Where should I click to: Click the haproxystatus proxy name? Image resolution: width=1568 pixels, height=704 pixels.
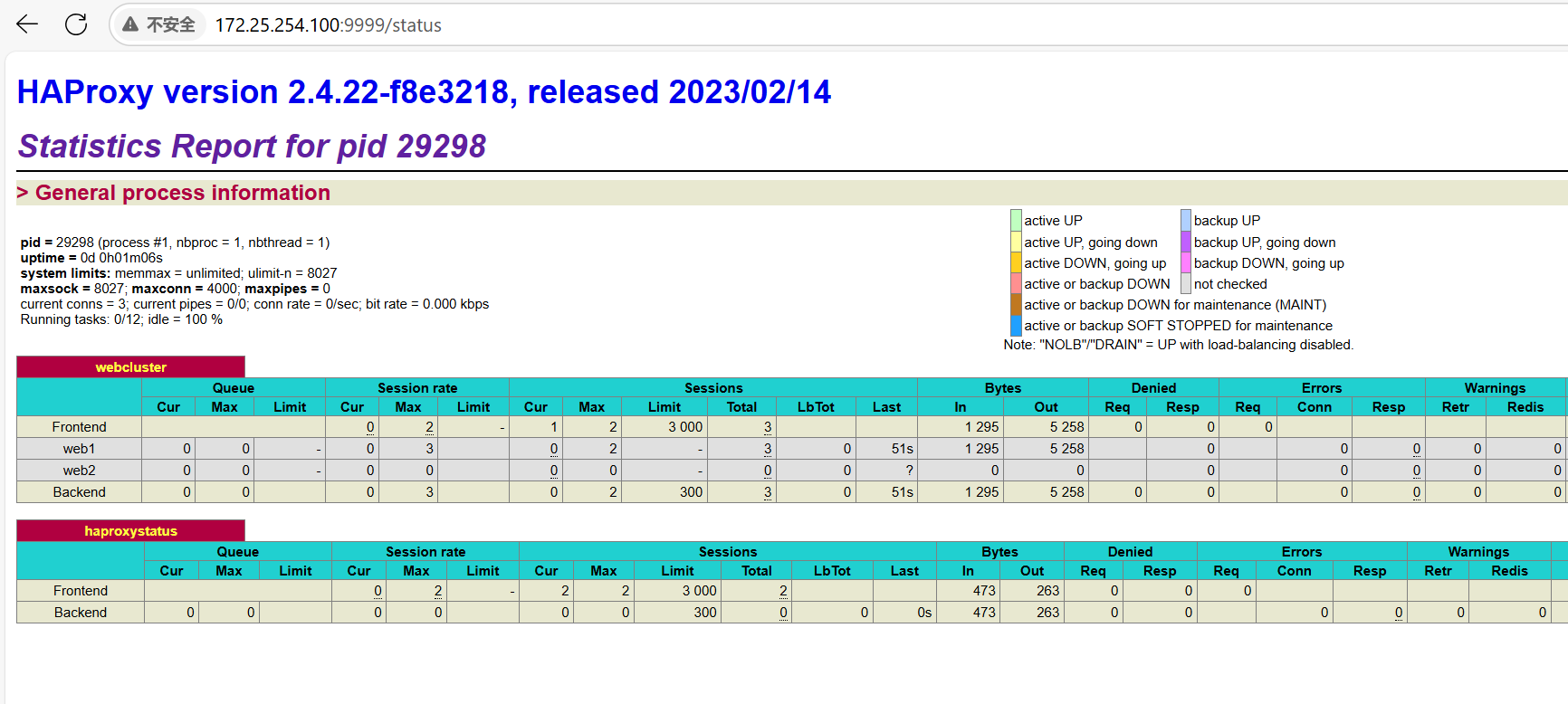(x=130, y=530)
